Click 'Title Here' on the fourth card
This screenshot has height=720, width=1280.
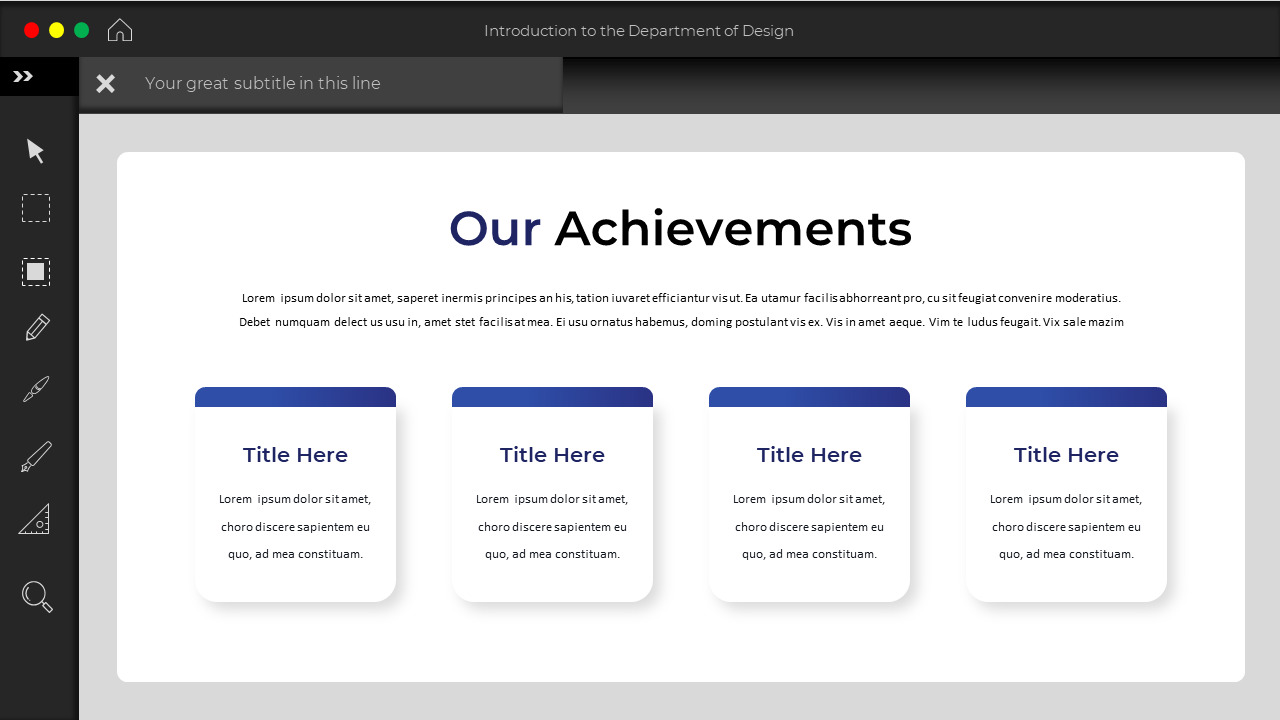tap(1066, 454)
